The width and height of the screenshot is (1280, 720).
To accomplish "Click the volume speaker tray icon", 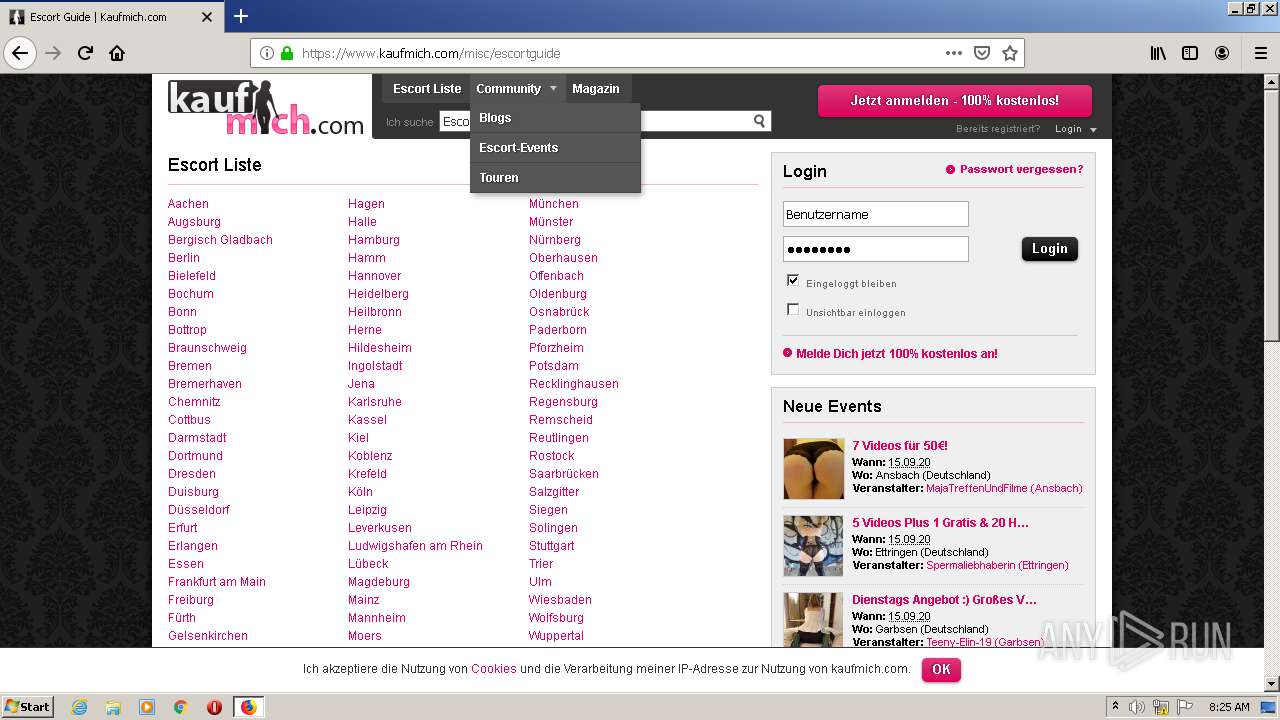I will [x=1137, y=707].
